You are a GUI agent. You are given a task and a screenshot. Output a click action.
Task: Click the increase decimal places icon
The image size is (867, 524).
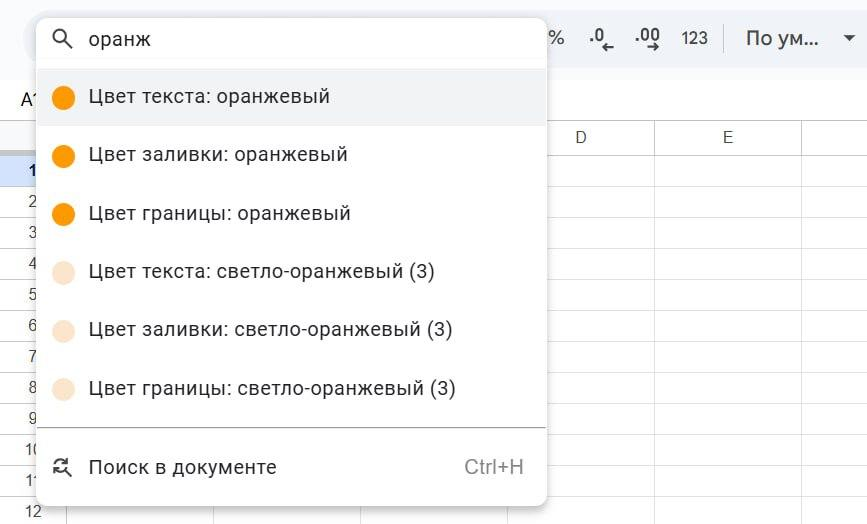click(x=647, y=39)
